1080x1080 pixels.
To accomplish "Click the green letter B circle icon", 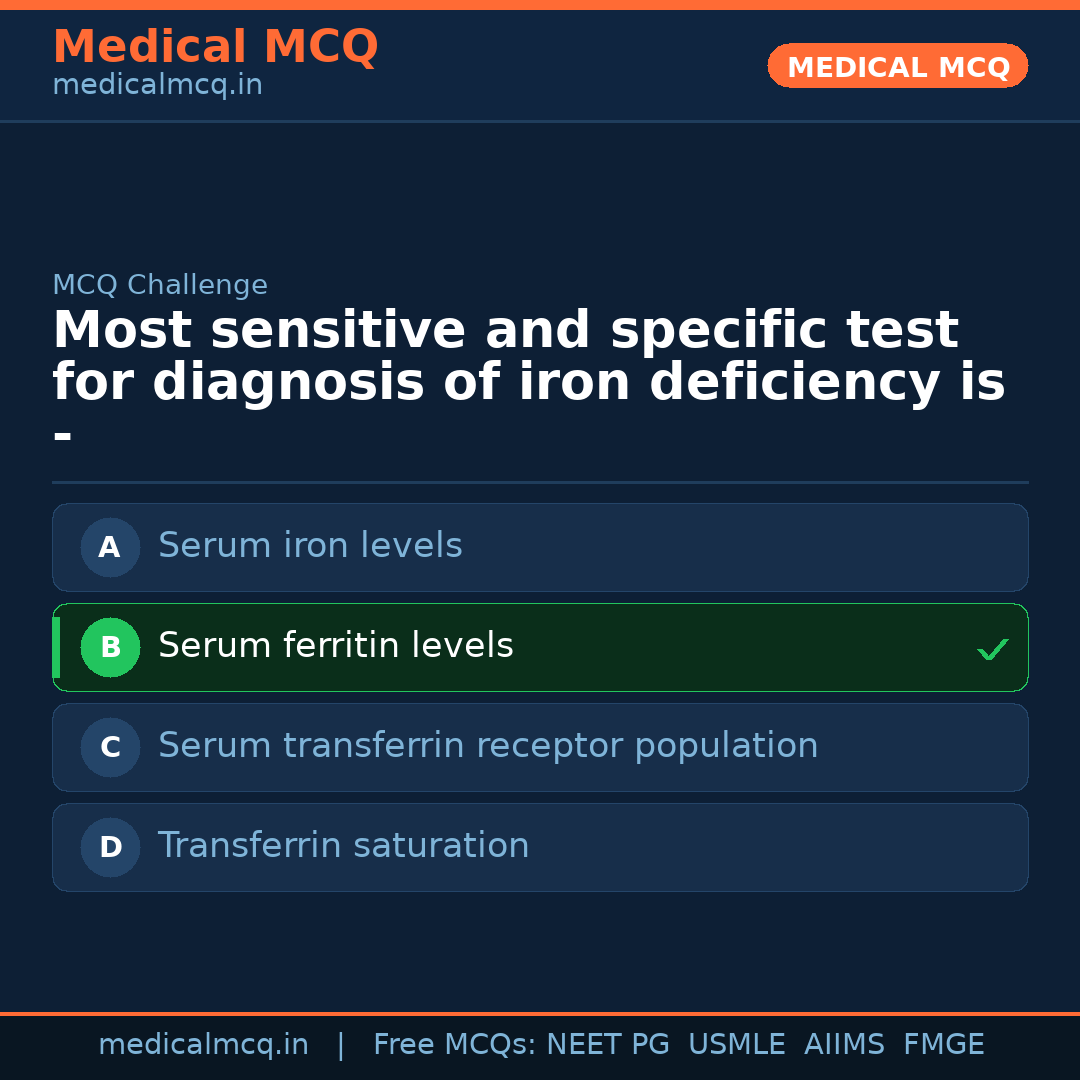I will coord(110,647).
